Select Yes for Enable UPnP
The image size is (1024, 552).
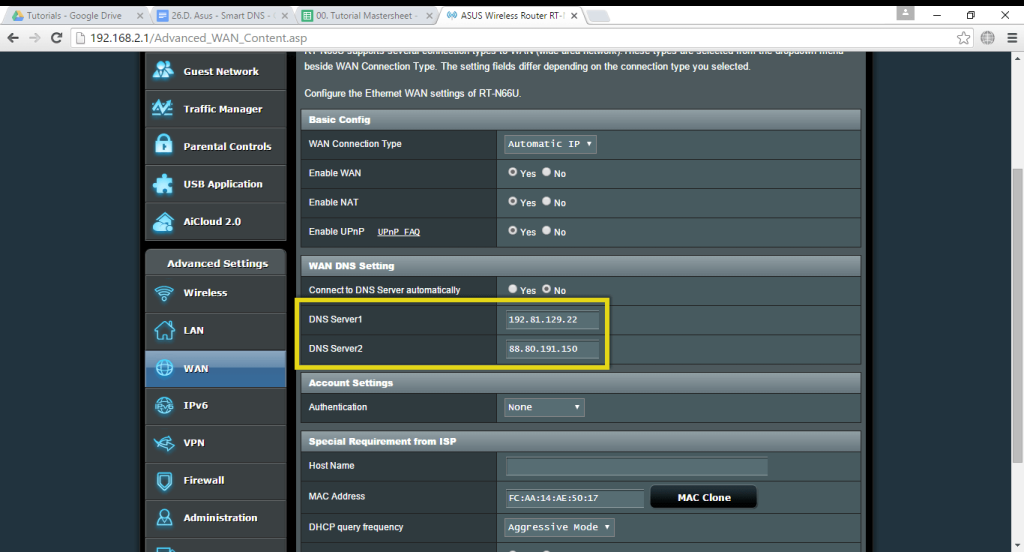click(x=513, y=231)
